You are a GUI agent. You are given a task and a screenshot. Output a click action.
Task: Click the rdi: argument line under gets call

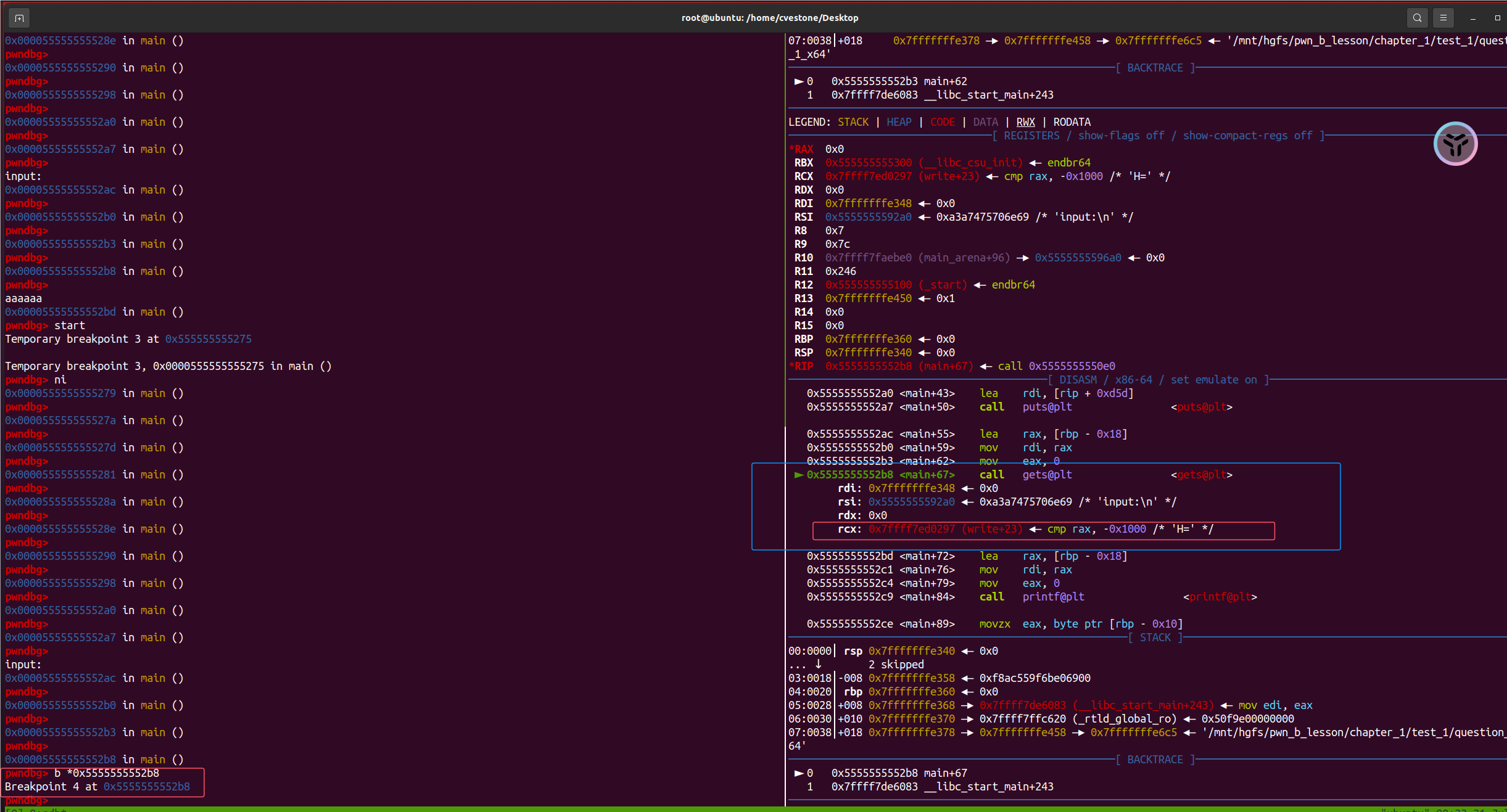917,488
